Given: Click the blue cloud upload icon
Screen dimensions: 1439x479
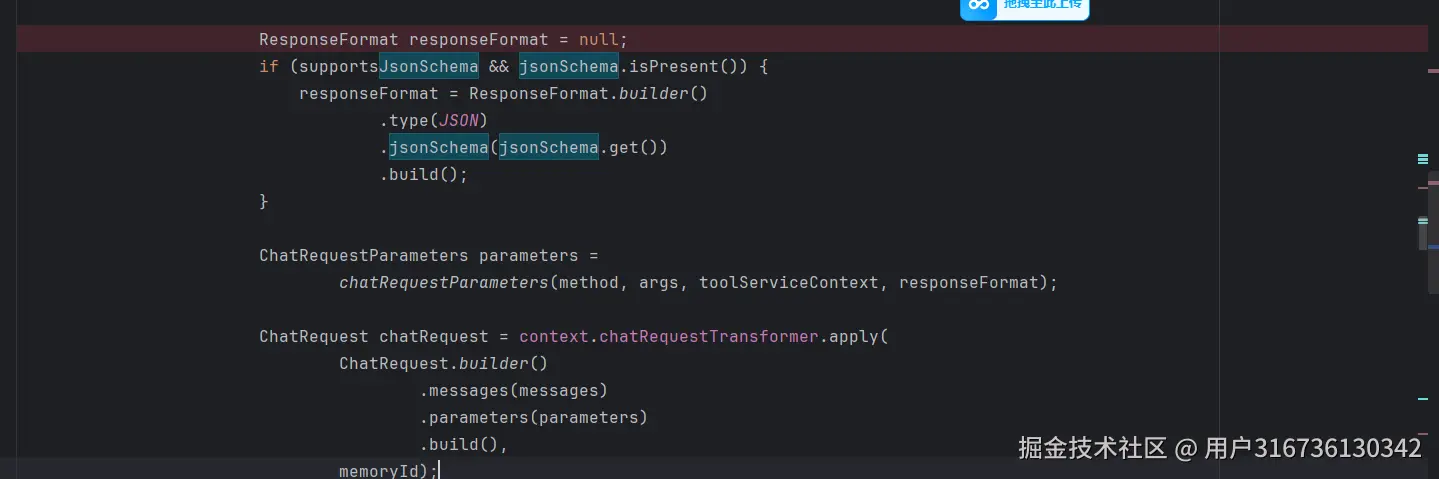Looking at the screenshot, I should tap(979, 5).
